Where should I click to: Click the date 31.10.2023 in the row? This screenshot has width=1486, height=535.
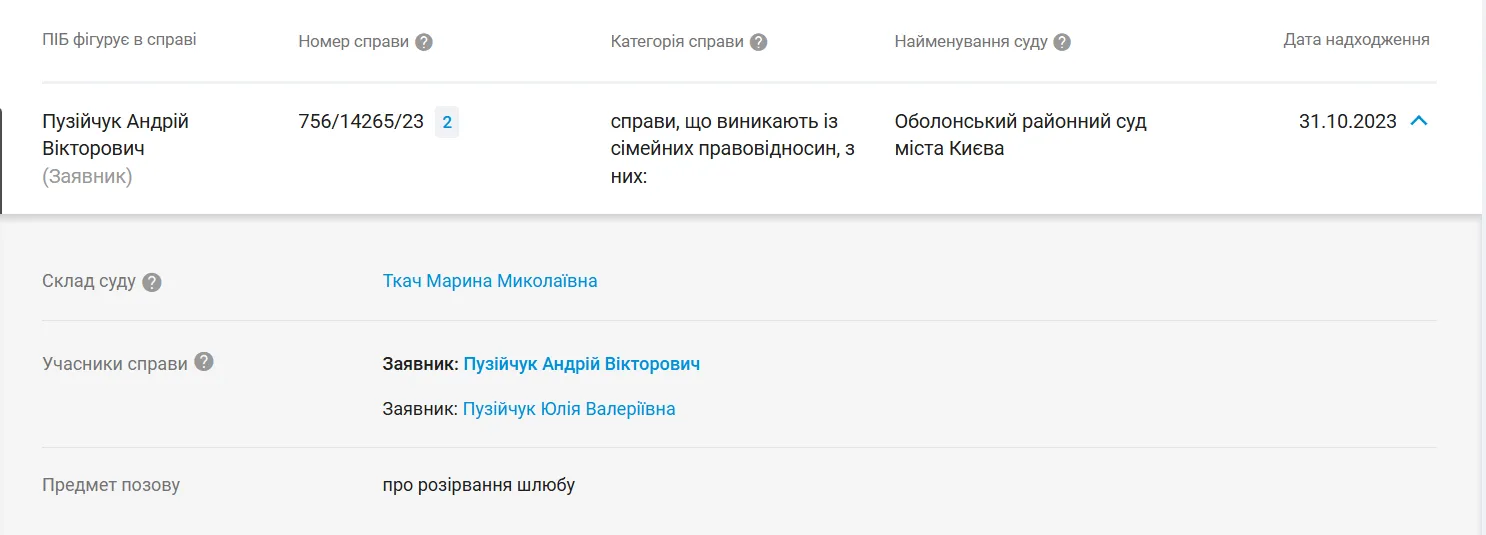pyautogui.click(x=1347, y=122)
